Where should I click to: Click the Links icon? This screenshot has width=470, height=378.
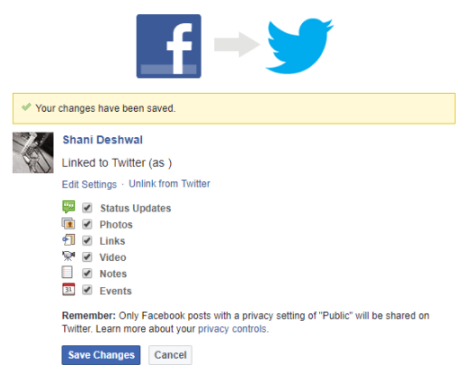point(69,240)
